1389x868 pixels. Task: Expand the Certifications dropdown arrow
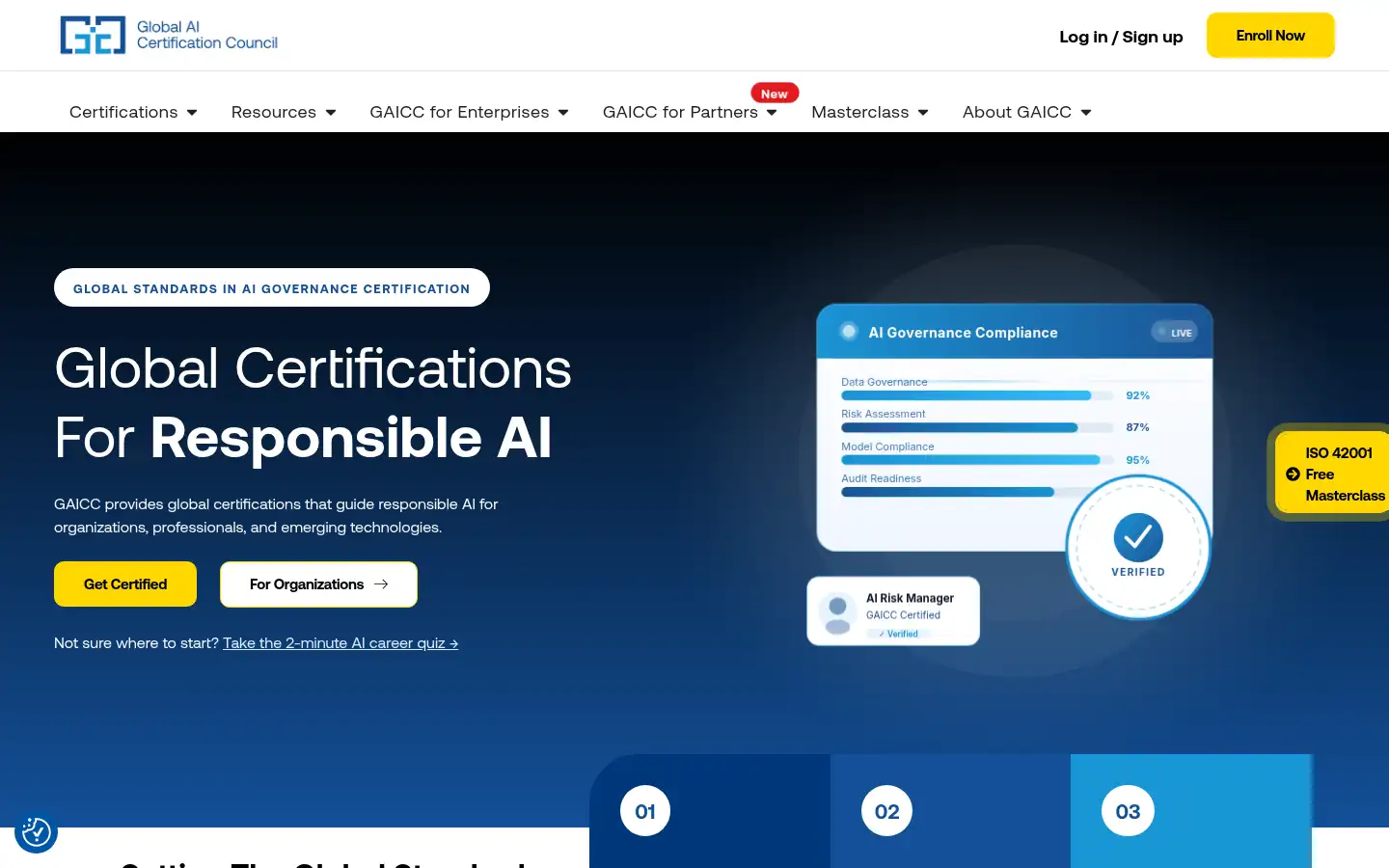pyautogui.click(x=192, y=113)
